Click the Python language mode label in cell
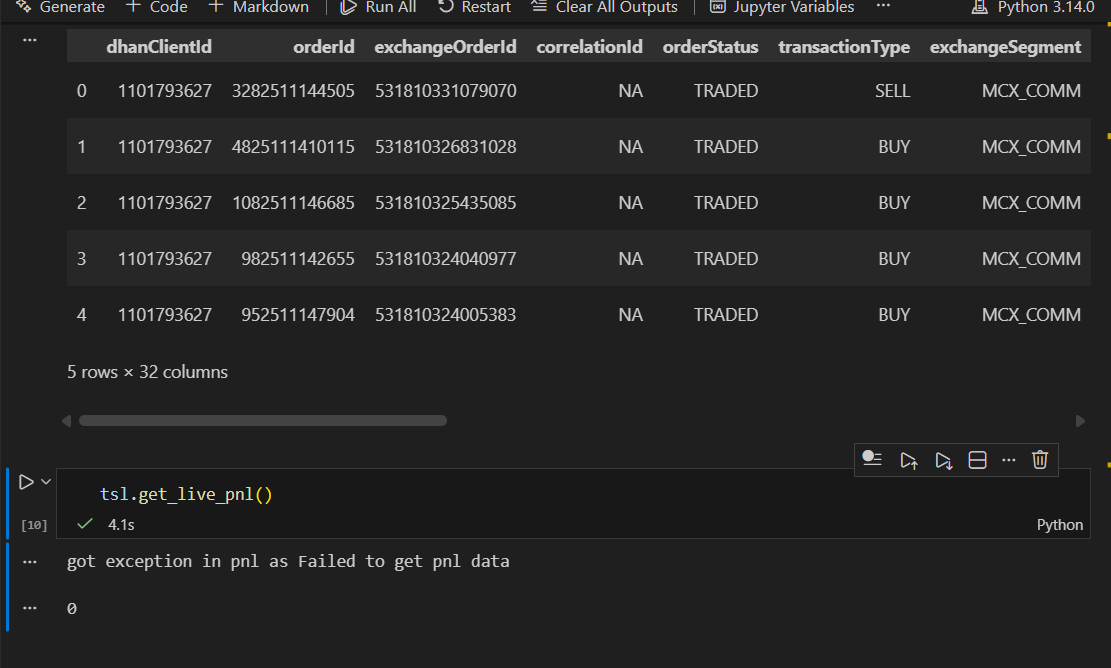Image resolution: width=1111 pixels, height=668 pixels. [1059, 525]
